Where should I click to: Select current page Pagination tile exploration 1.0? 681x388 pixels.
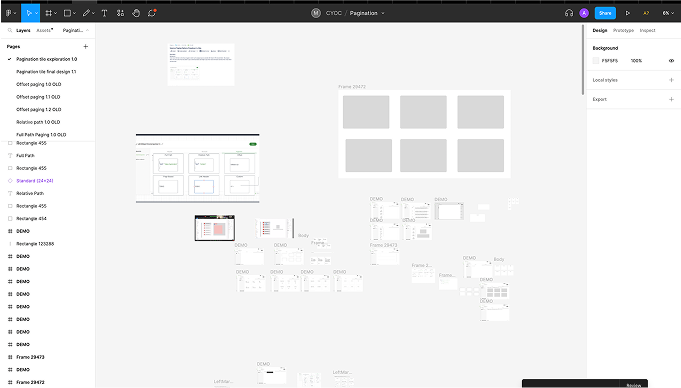(x=46, y=59)
